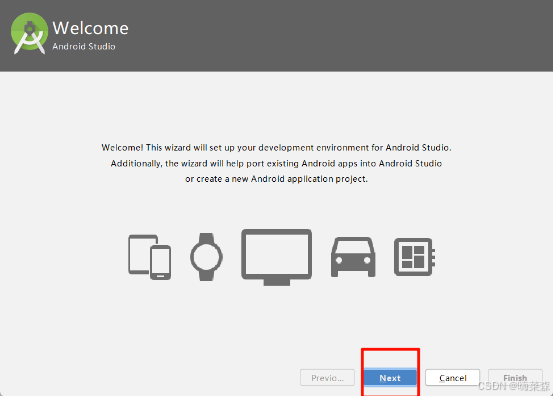Click the TV monitor icon

point(277,257)
